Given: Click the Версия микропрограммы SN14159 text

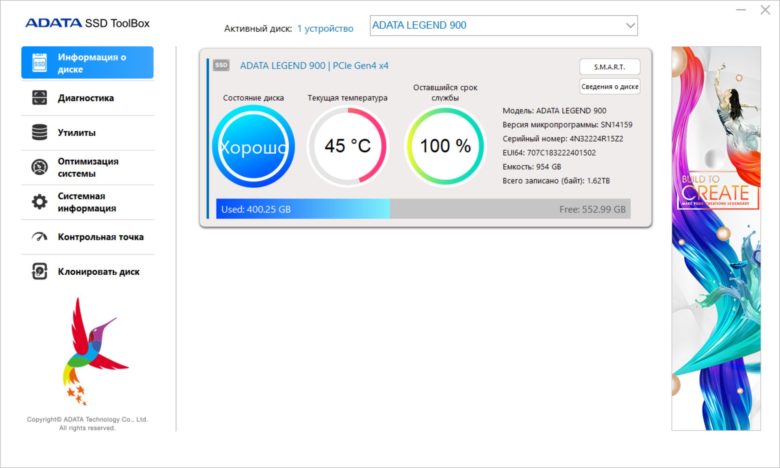Looking at the screenshot, I should 567,125.
